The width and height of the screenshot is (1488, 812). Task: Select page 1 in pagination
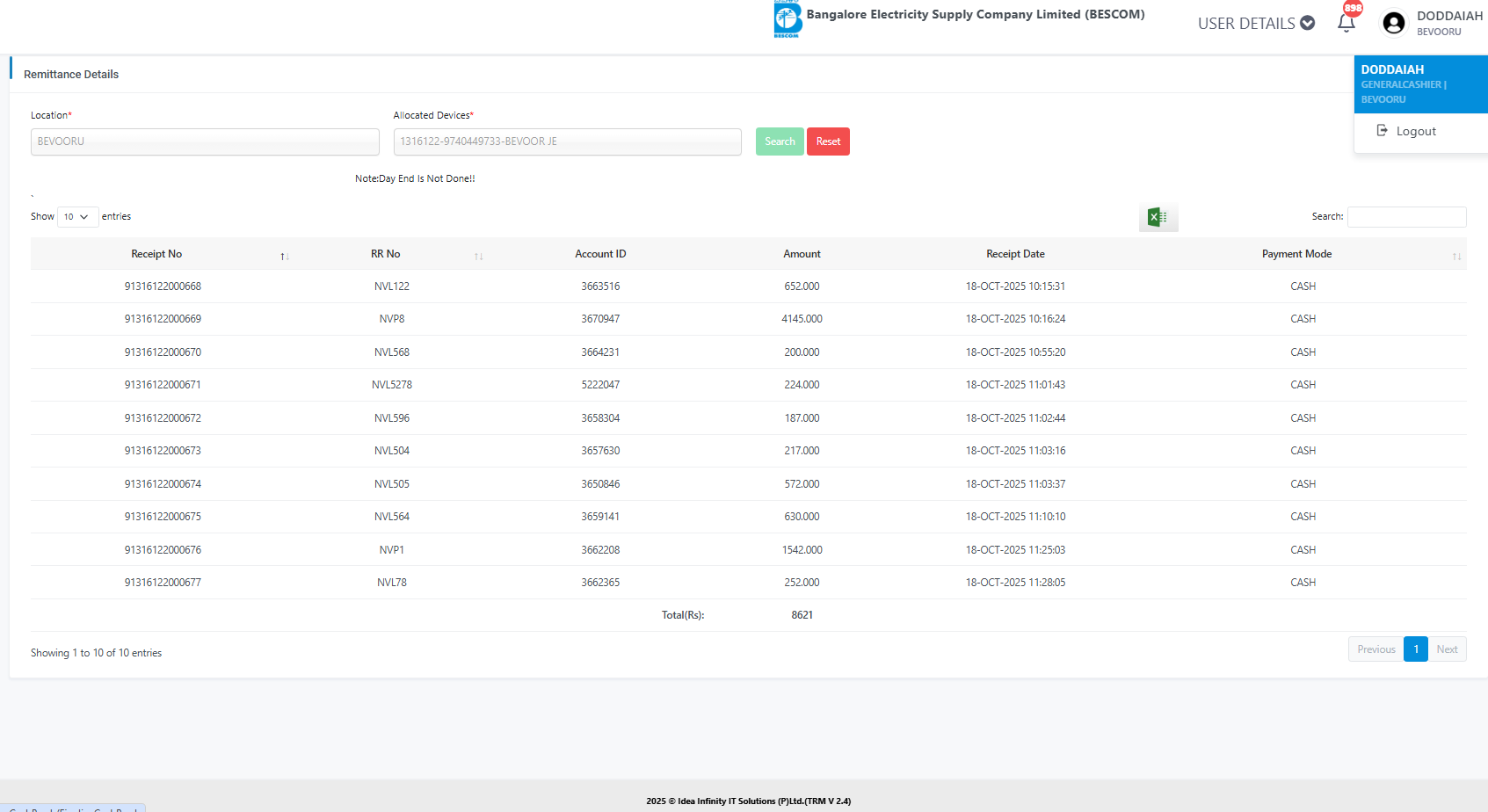click(x=1416, y=649)
